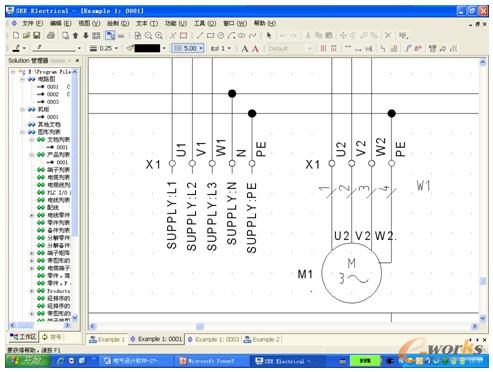
Task: Switch to the Example 1: 0003 tab
Action: 214,339
